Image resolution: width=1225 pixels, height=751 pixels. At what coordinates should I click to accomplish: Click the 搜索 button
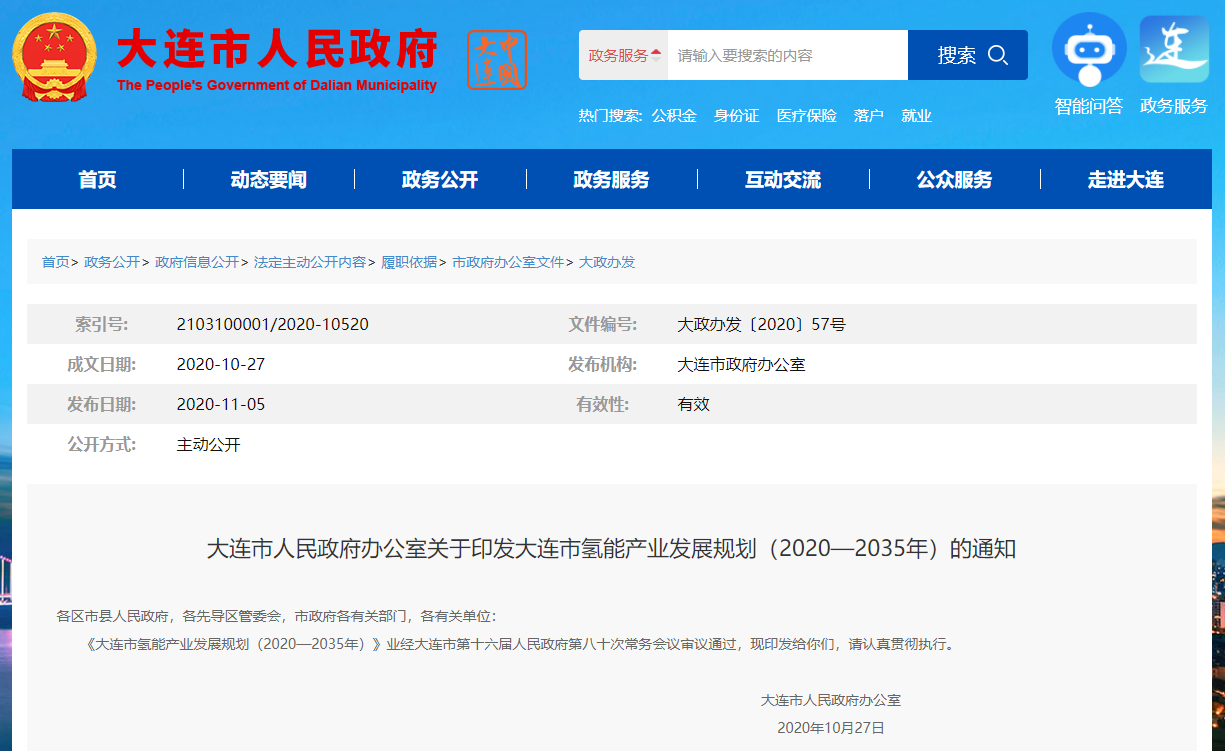point(955,55)
